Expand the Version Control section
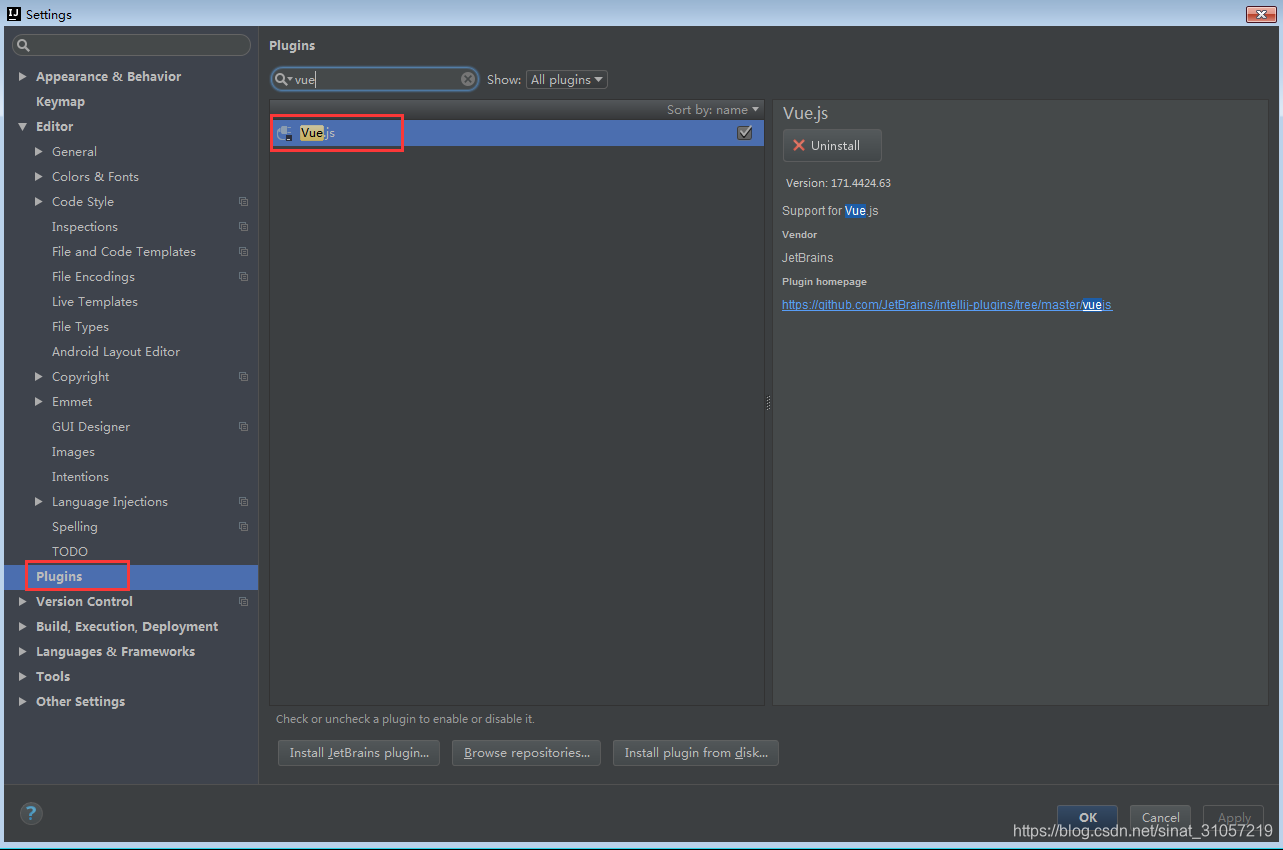Image resolution: width=1283 pixels, height=850 pixels. 23,601
